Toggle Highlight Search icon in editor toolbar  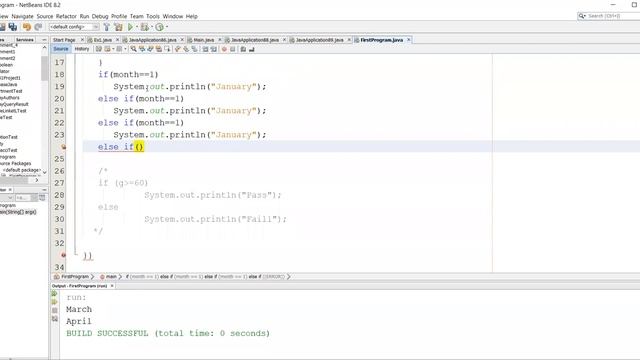point(158,49)
